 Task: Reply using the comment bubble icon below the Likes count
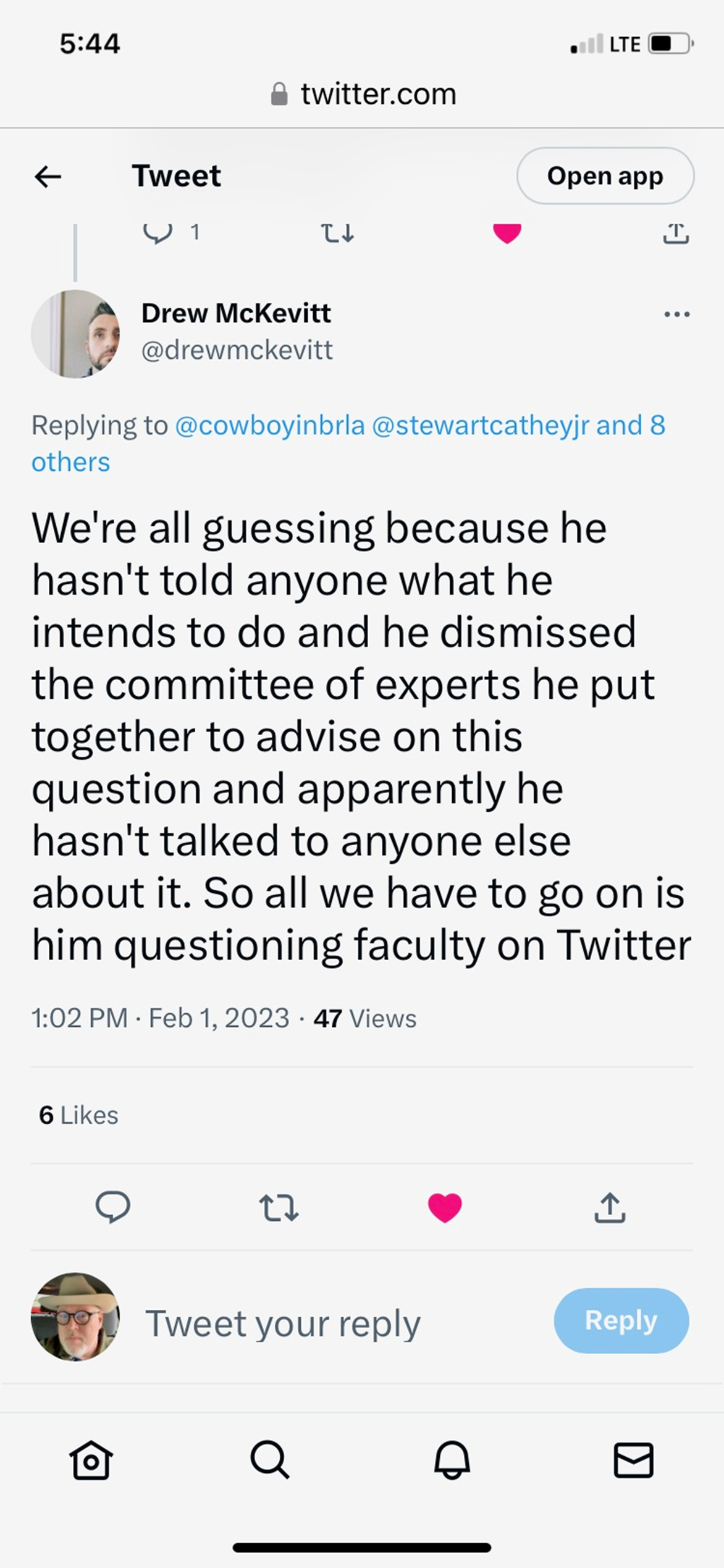click(112, 1207)
